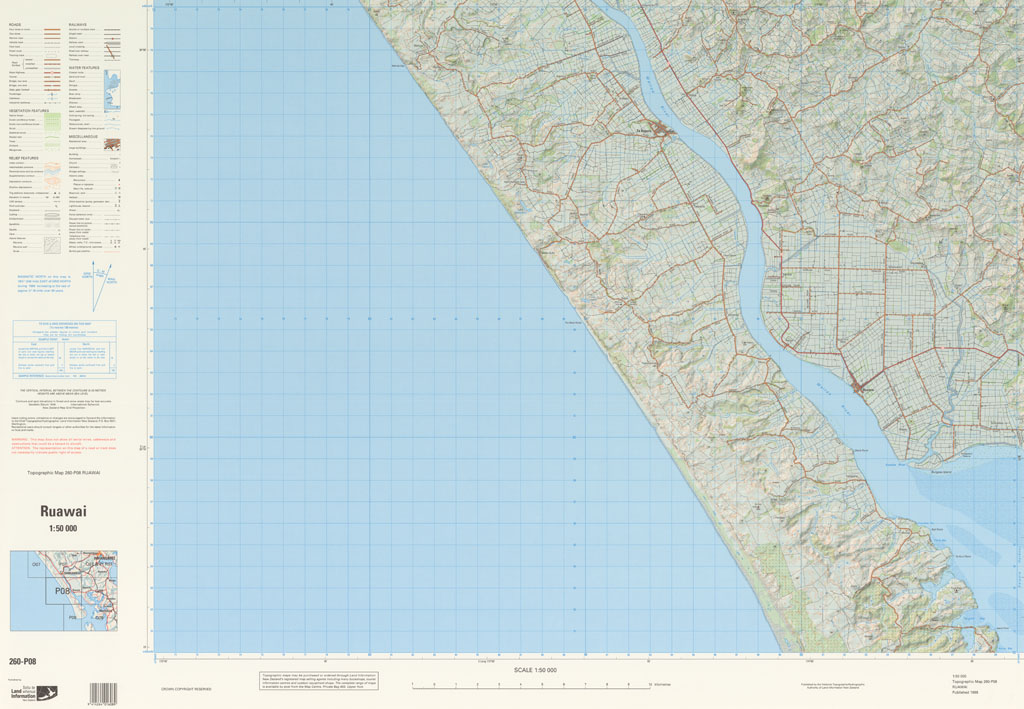Image resolution: width=1024 pixels, height=709 pixels.
Task: Click the RELIEF FEATURES legend heading
Action: click(x=24, y=158)
